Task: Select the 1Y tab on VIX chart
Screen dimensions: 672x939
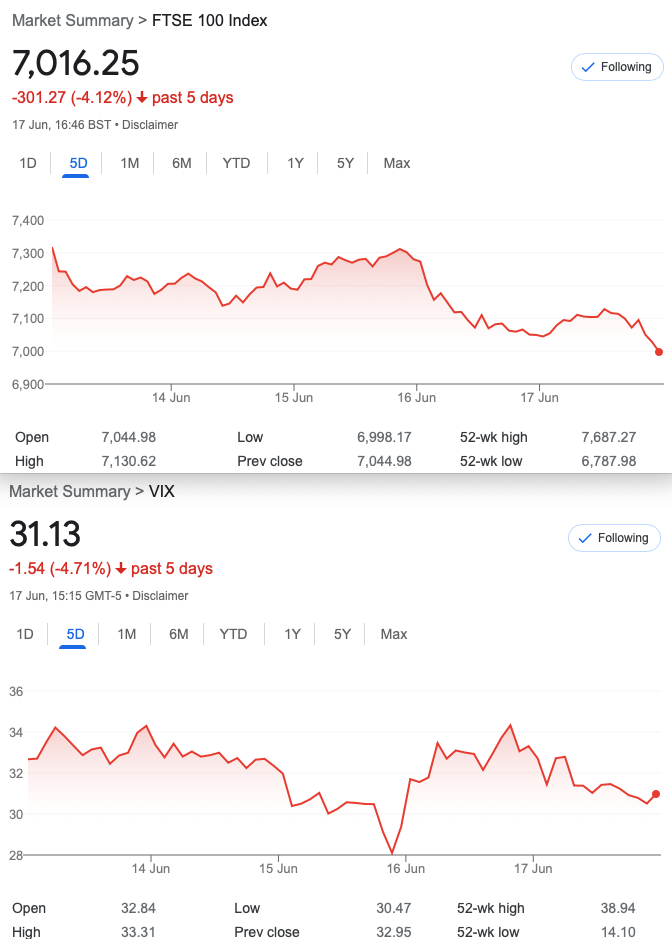Action: pyautogui.click(x=292, y=634)
